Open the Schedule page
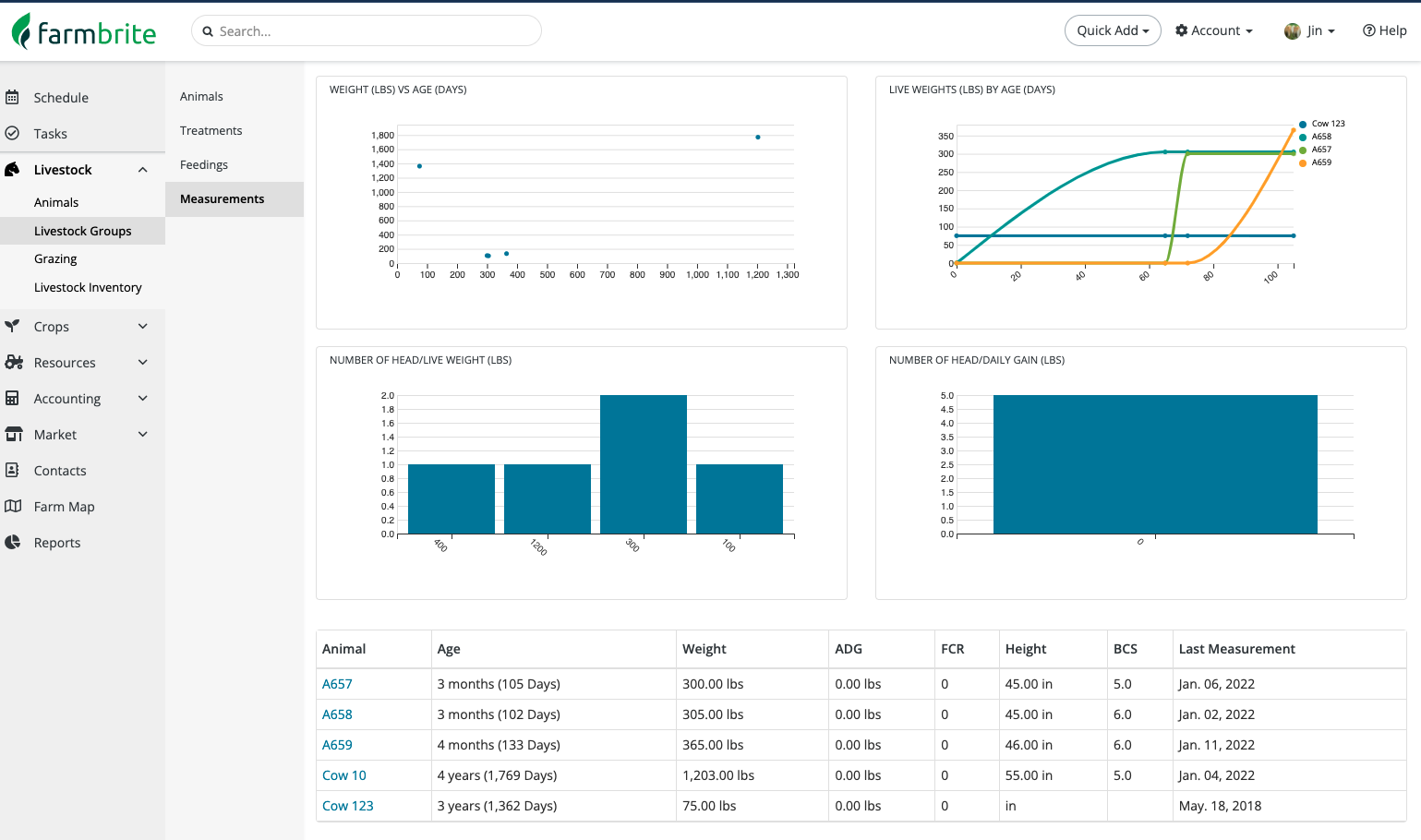 [x=61, y=97]
